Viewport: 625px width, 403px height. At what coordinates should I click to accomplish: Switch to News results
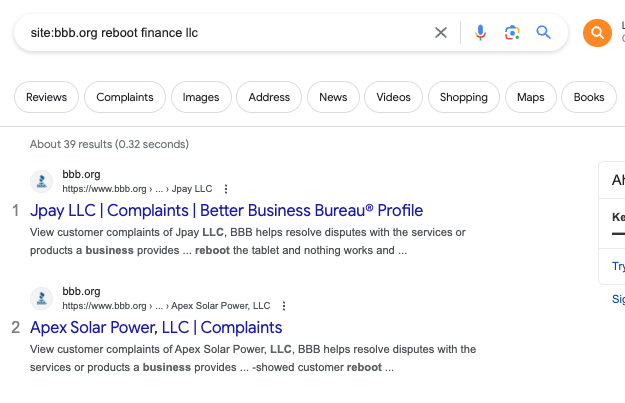(333, 97)
